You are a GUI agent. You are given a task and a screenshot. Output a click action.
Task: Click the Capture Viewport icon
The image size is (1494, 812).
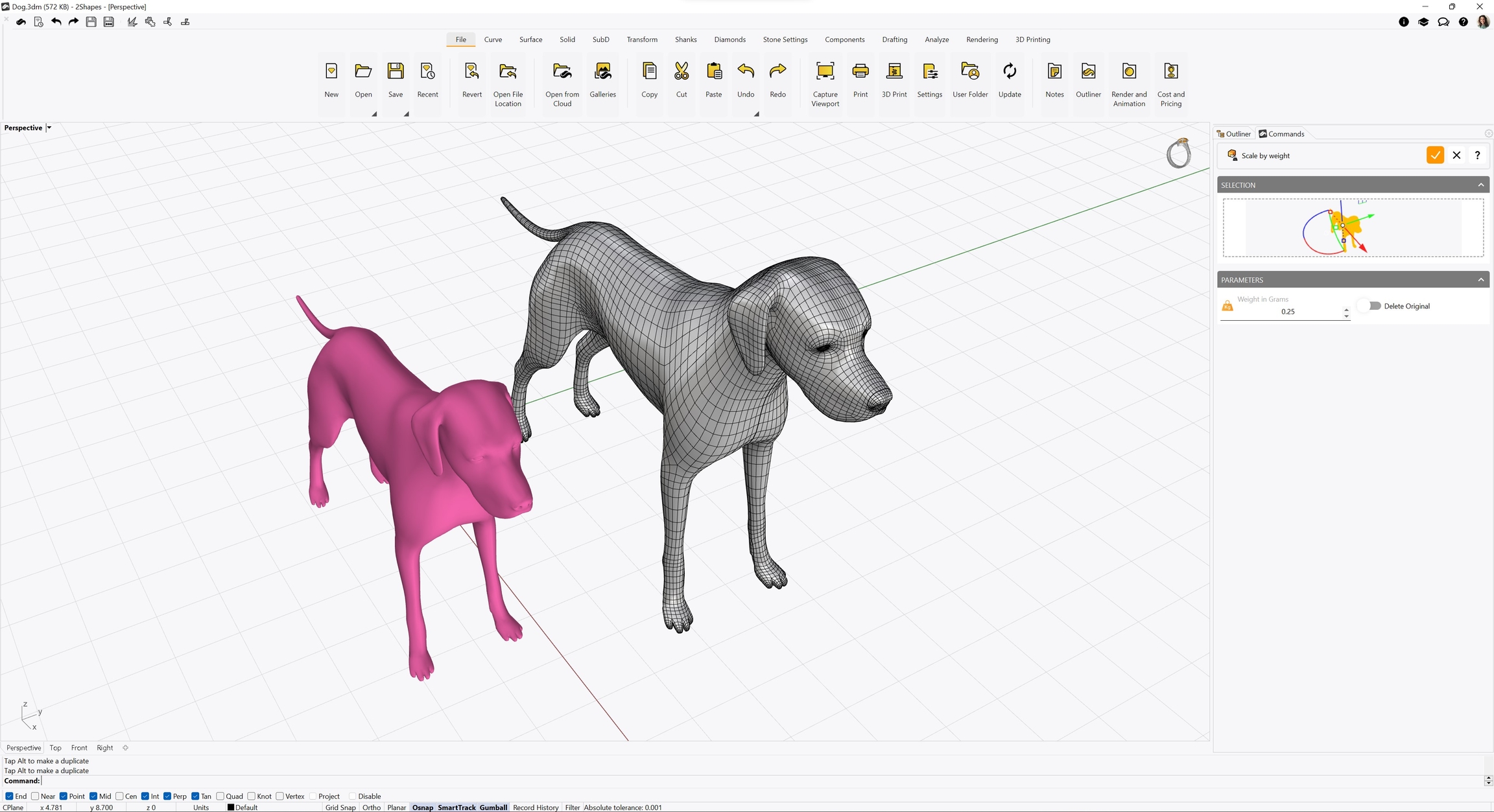point(825,71)
